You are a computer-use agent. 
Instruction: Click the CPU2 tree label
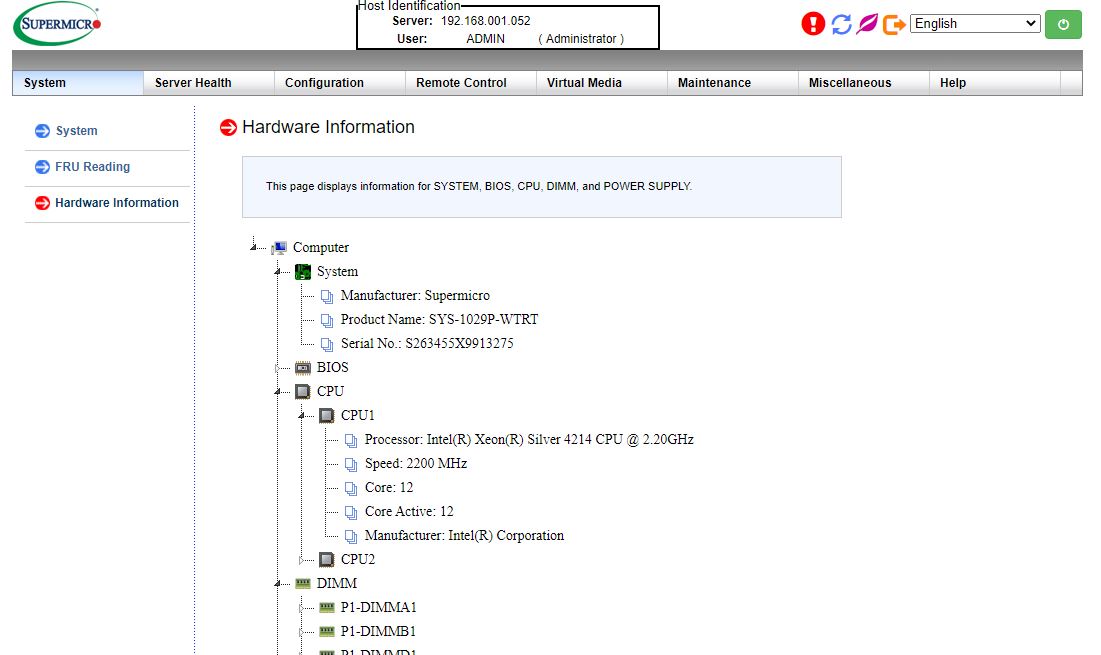click(357, 559)
